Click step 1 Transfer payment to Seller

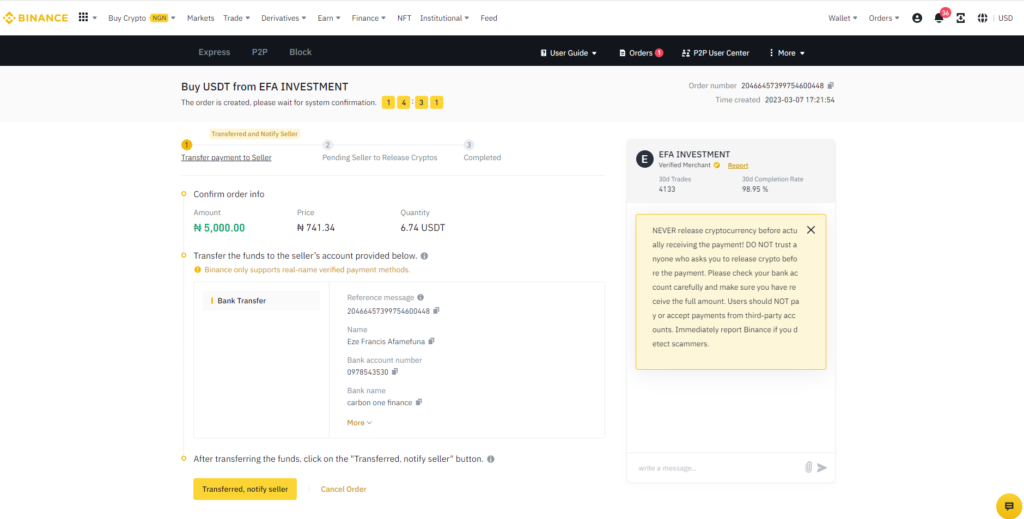(x=226, y=157)
